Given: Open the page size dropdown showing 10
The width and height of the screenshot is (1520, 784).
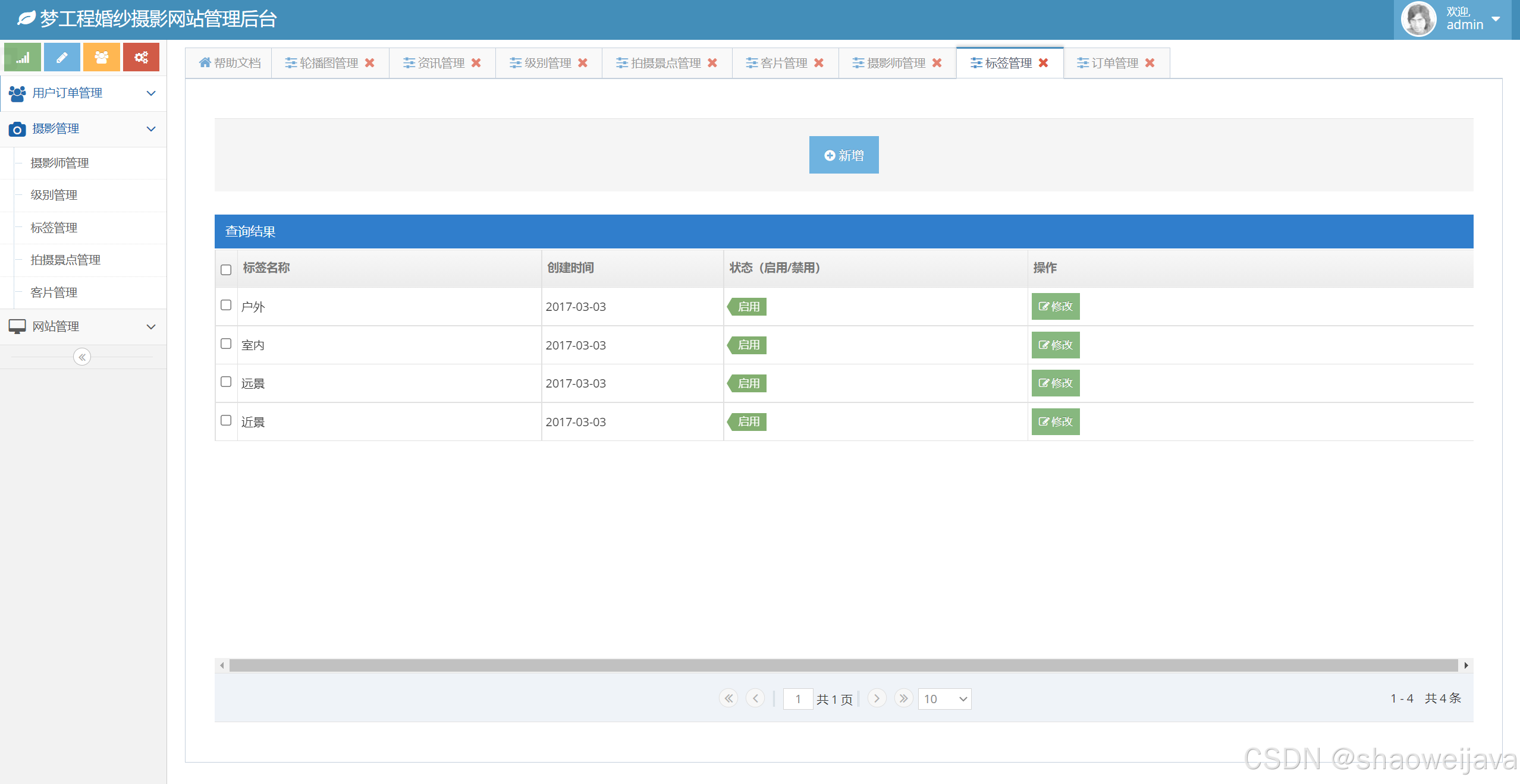Looking at the screenshot, I should point(944,699).
